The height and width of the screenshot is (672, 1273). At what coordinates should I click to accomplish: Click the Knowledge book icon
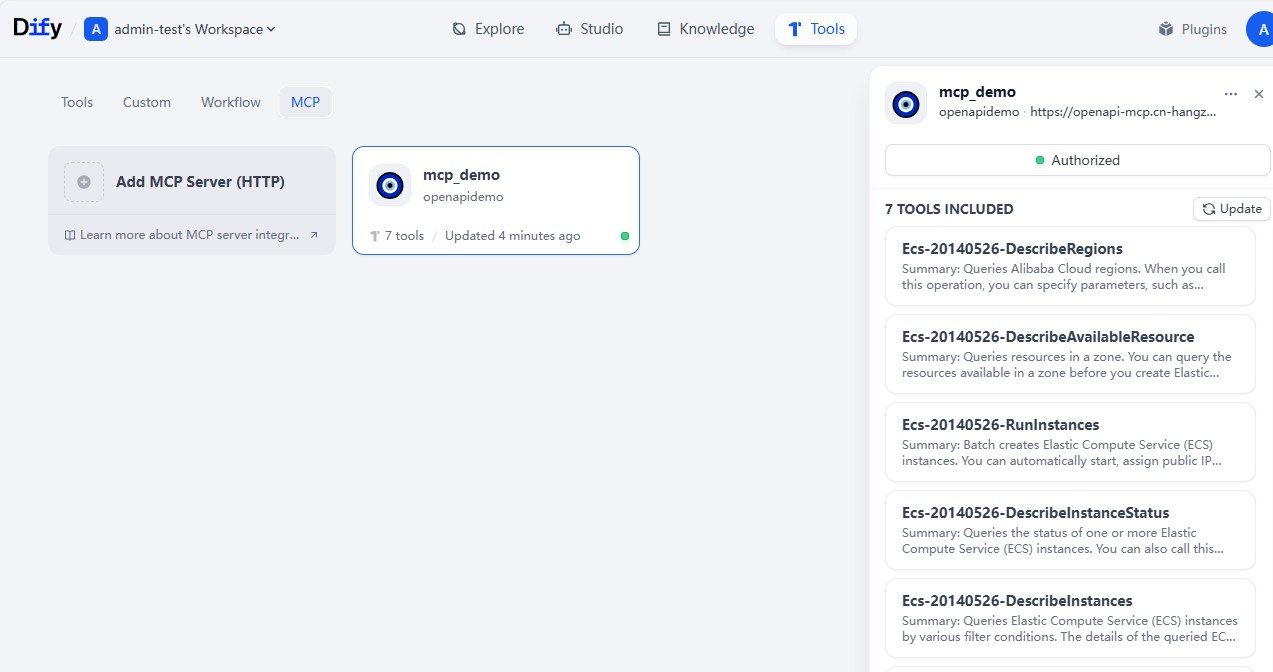point(664,29)
